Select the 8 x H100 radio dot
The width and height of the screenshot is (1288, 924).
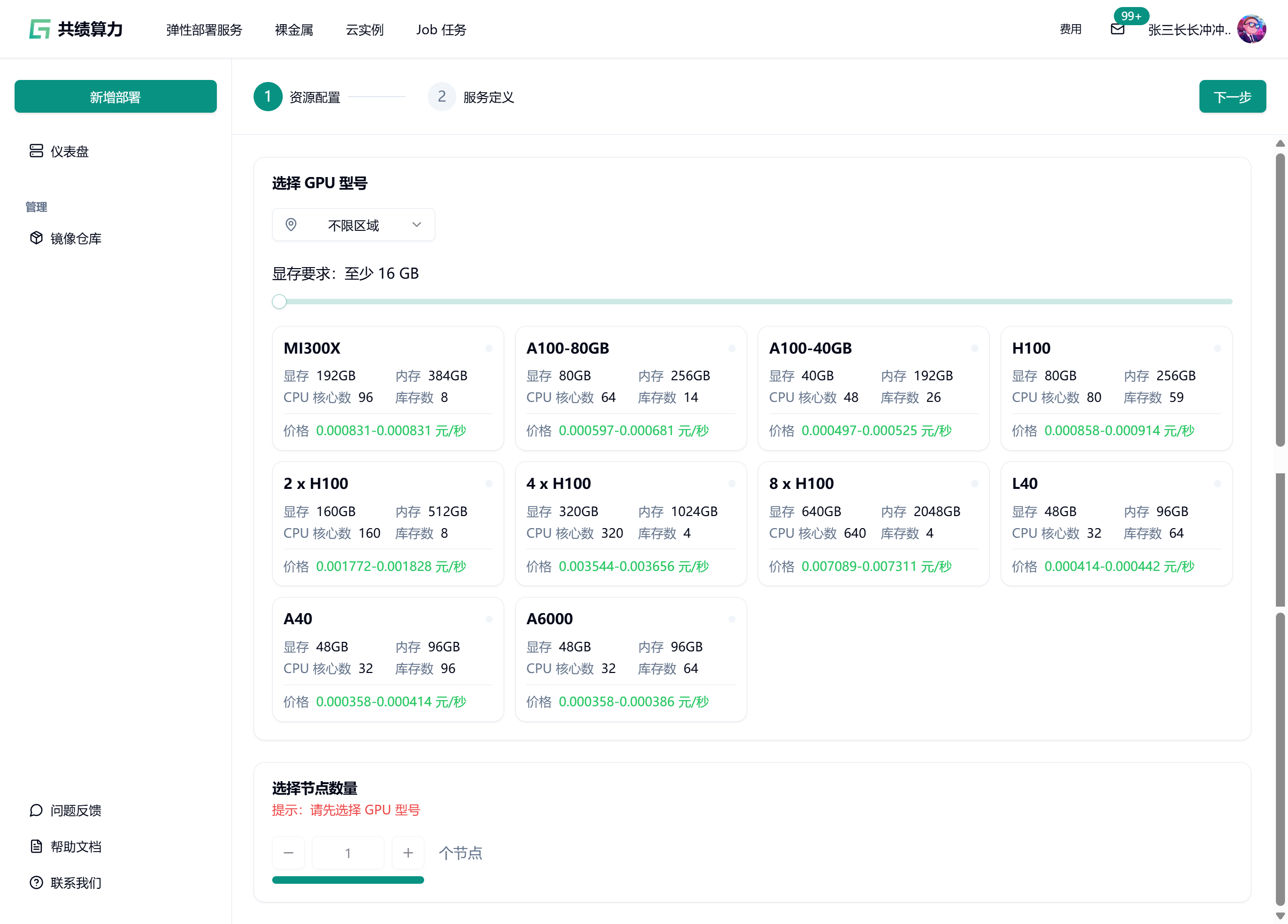tap(974, 484)
